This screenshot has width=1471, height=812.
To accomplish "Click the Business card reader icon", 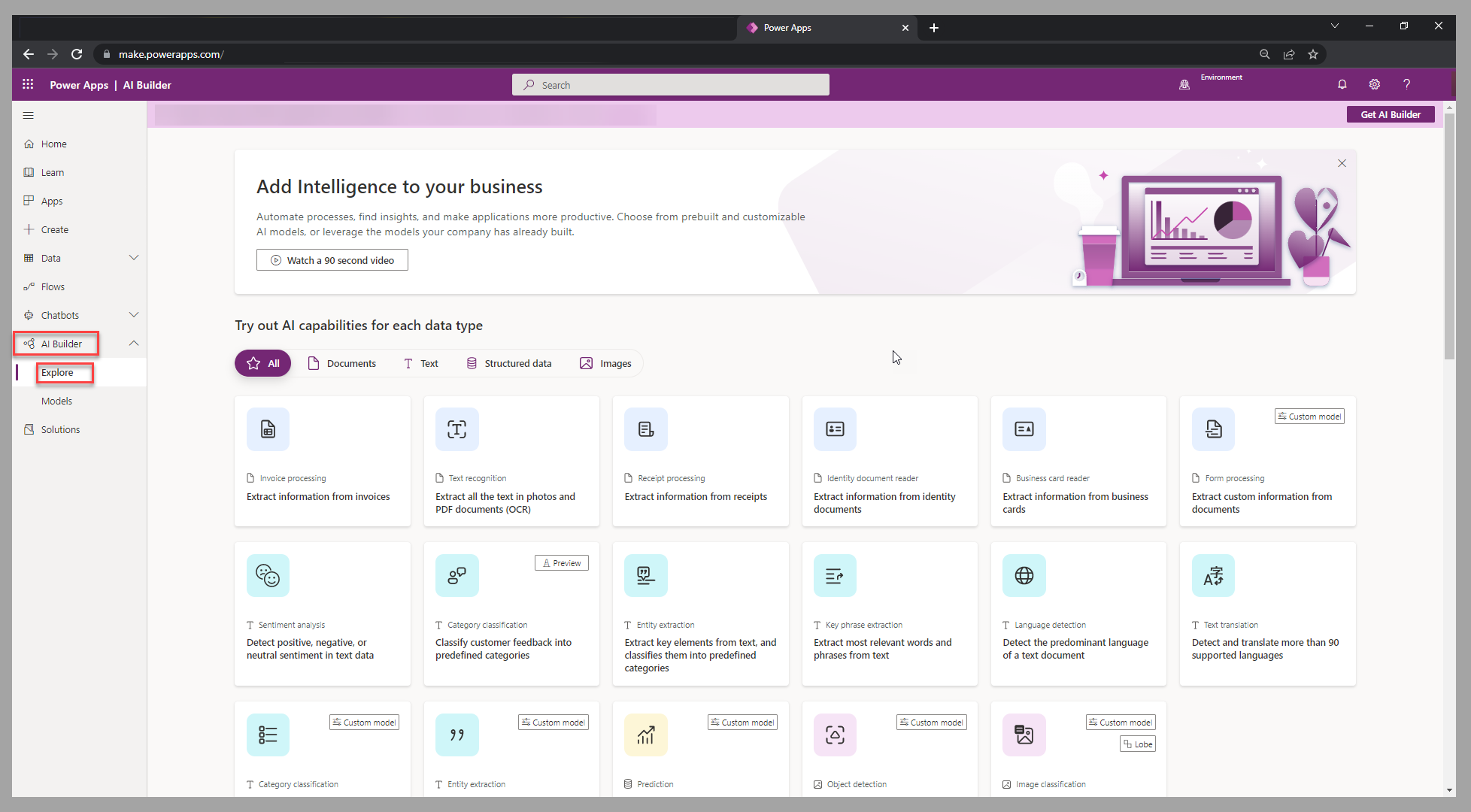I will [1024, 429].
